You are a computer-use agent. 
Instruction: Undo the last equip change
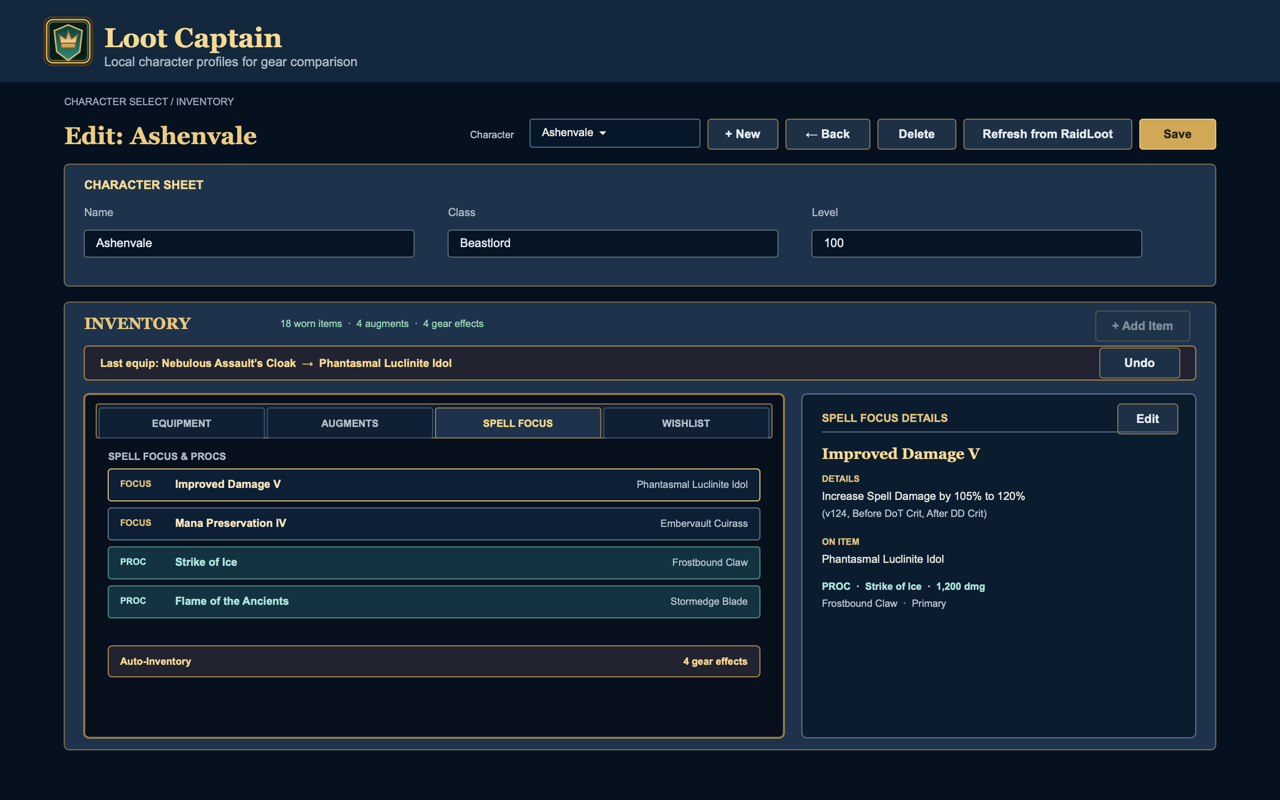pyautogui.click(x=1139, y=363)
